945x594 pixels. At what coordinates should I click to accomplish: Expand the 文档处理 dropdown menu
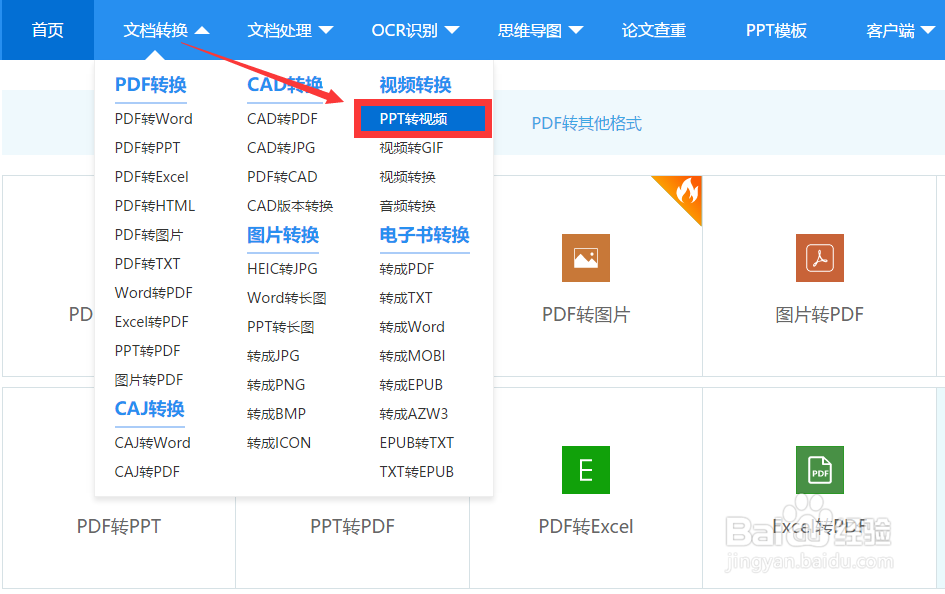[x=290, y=30]
